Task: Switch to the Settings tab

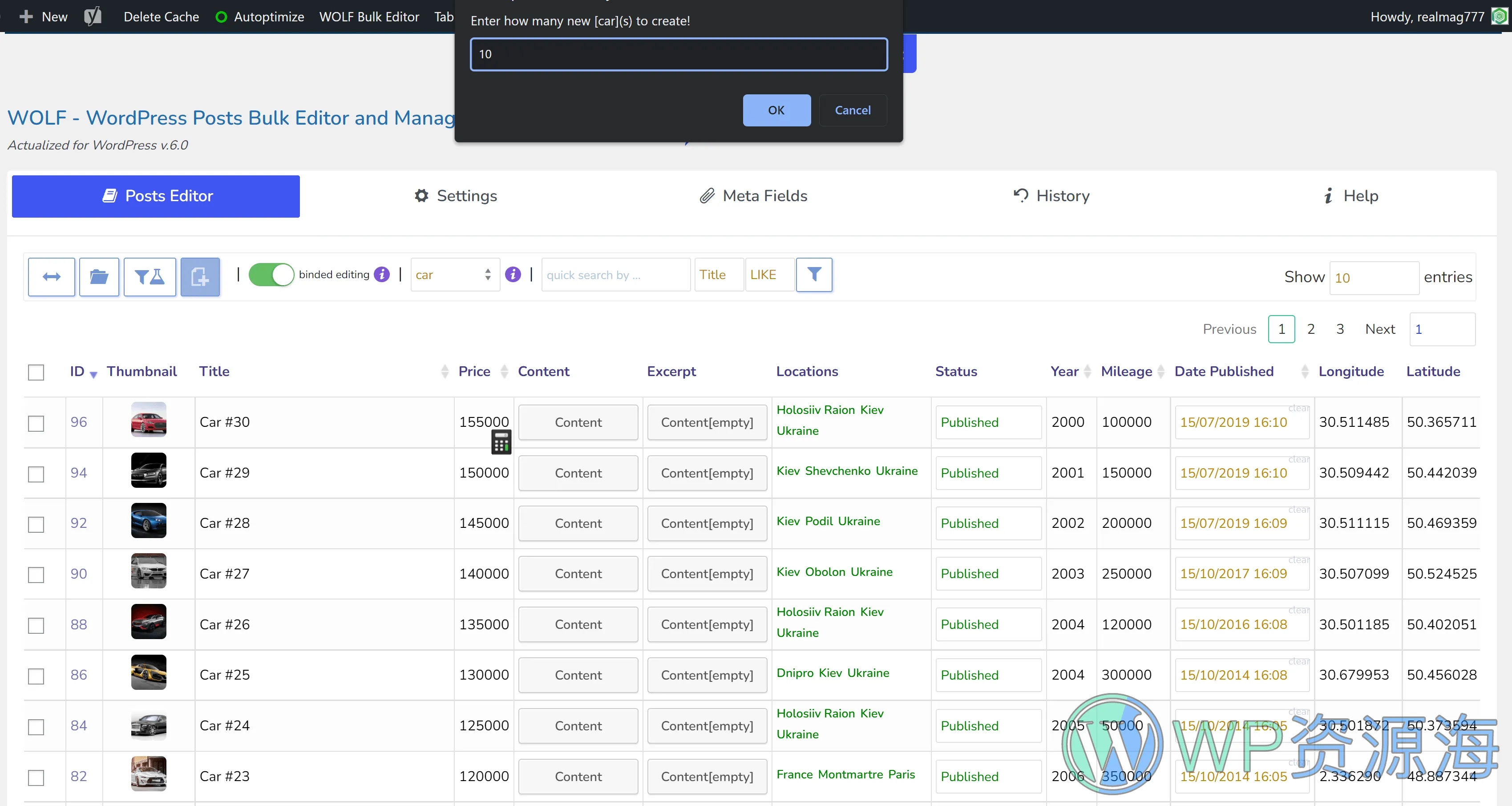Action: point(456,196)
